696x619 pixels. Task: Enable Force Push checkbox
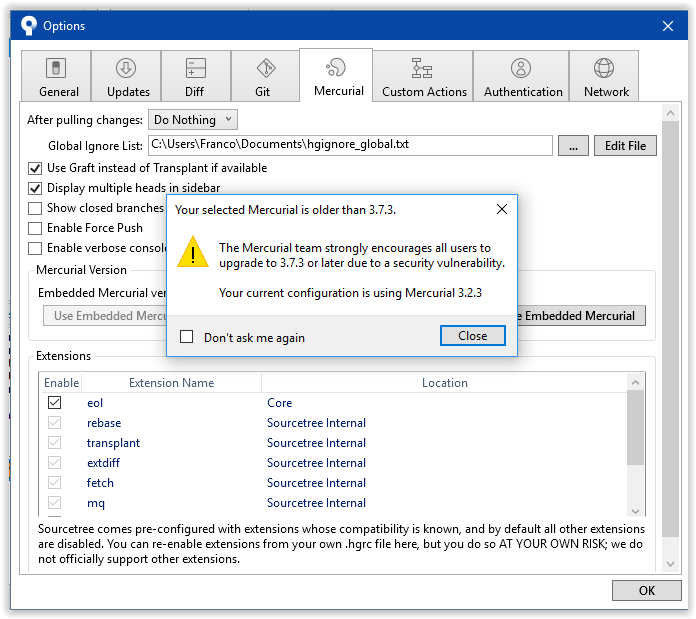(35, 228)
